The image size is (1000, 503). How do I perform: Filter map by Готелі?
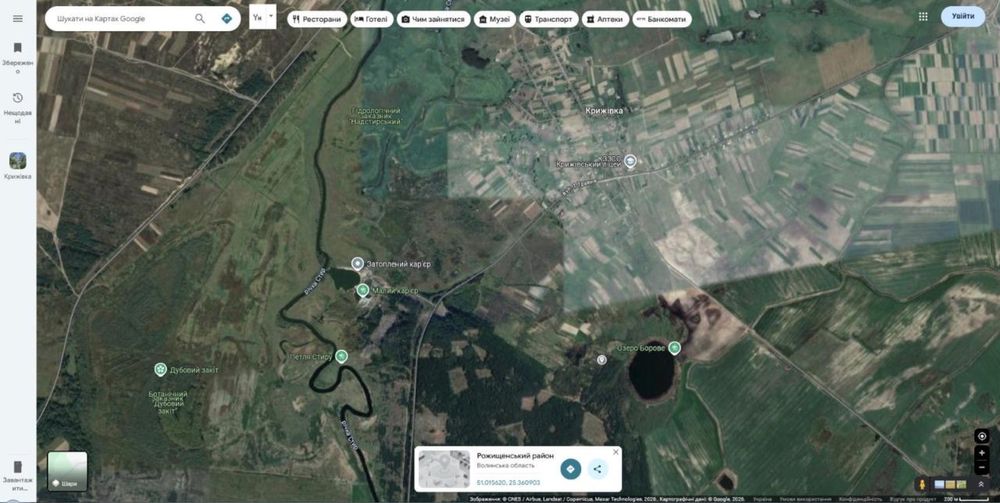372,19
